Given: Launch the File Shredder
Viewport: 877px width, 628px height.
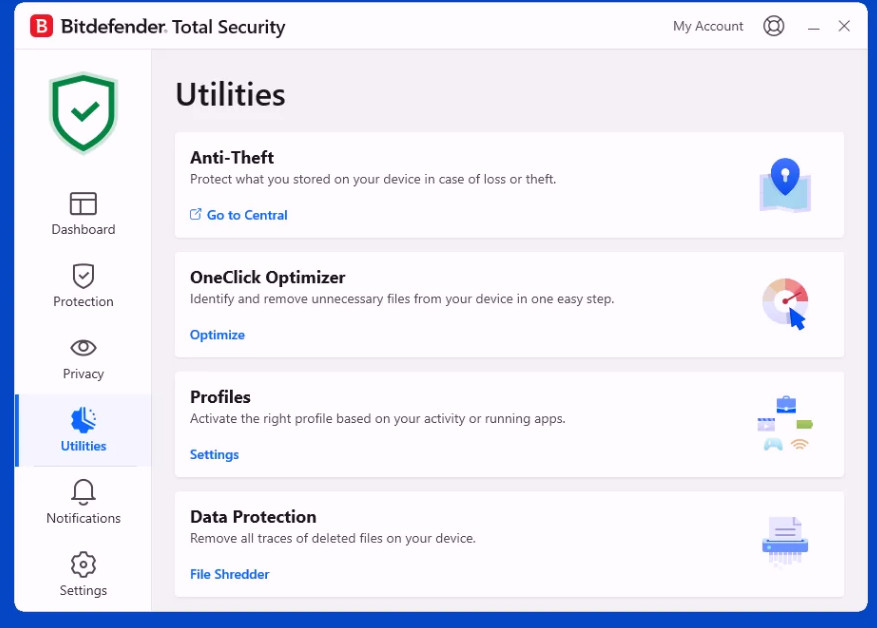Looking at the screenshot, I should click(x=230, y=574).
